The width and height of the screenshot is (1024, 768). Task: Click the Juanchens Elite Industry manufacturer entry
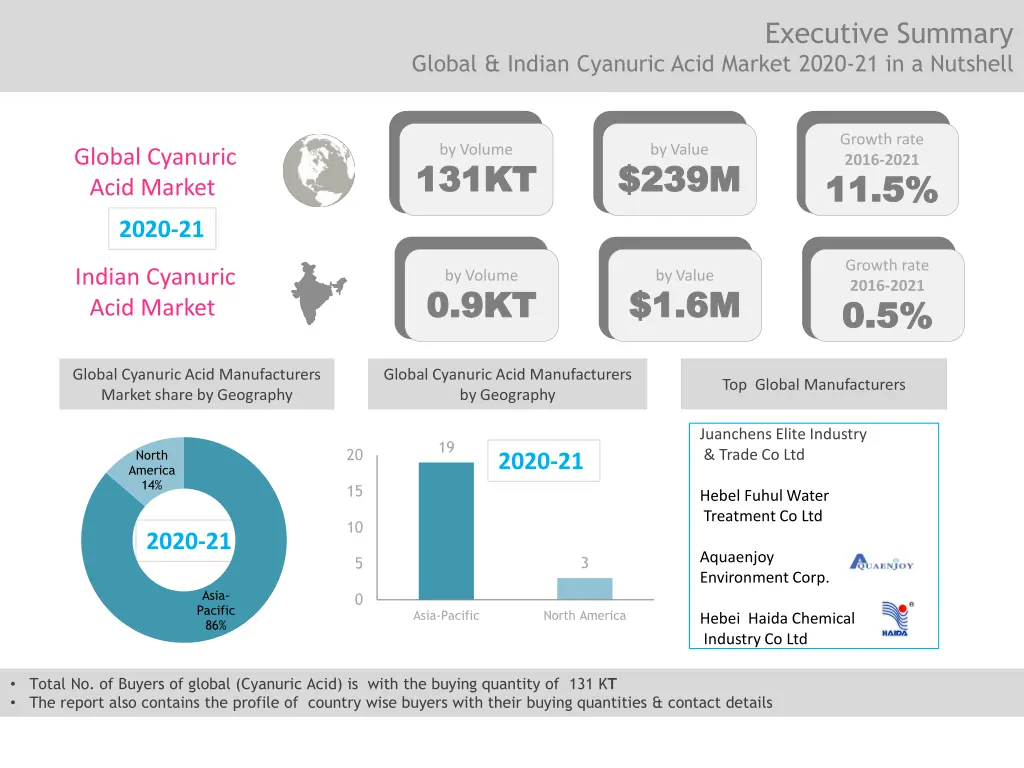point(783,444)
